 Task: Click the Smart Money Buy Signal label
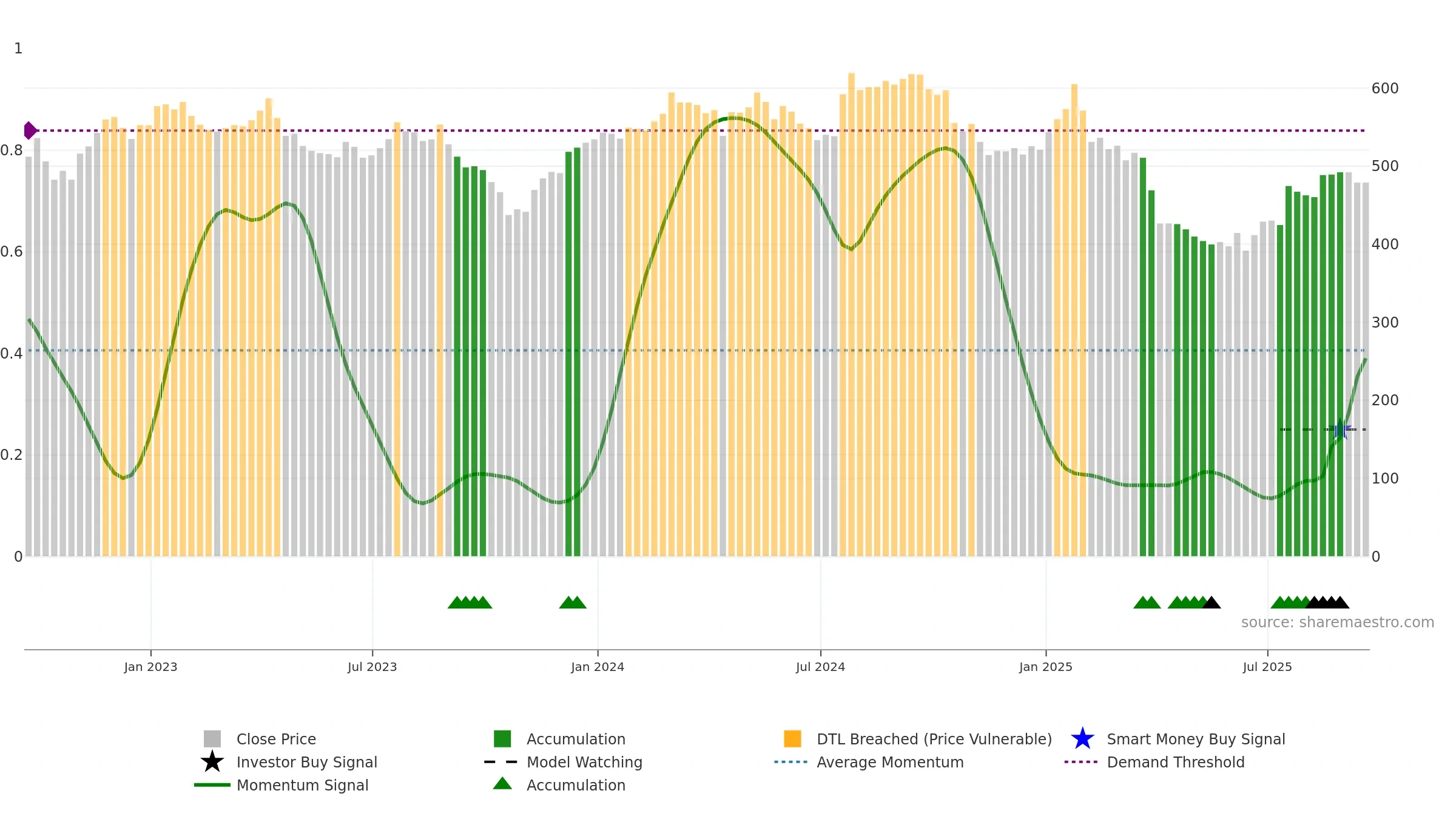click(1196, 739)
